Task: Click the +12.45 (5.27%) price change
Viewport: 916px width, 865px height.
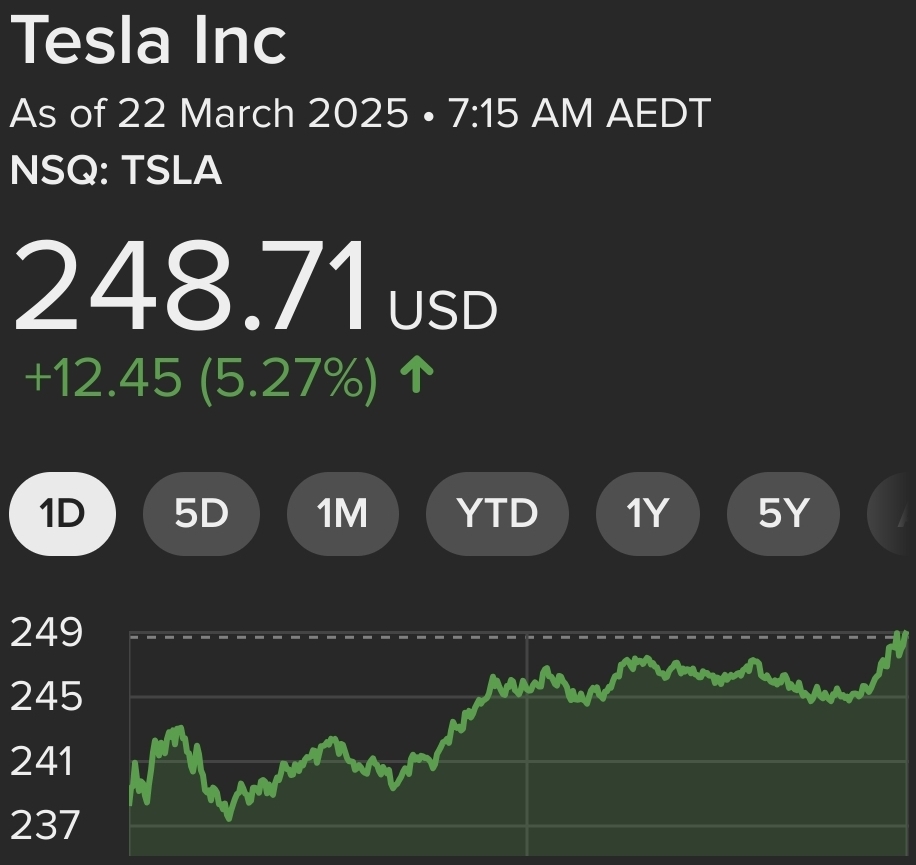Action: (200, 378)
